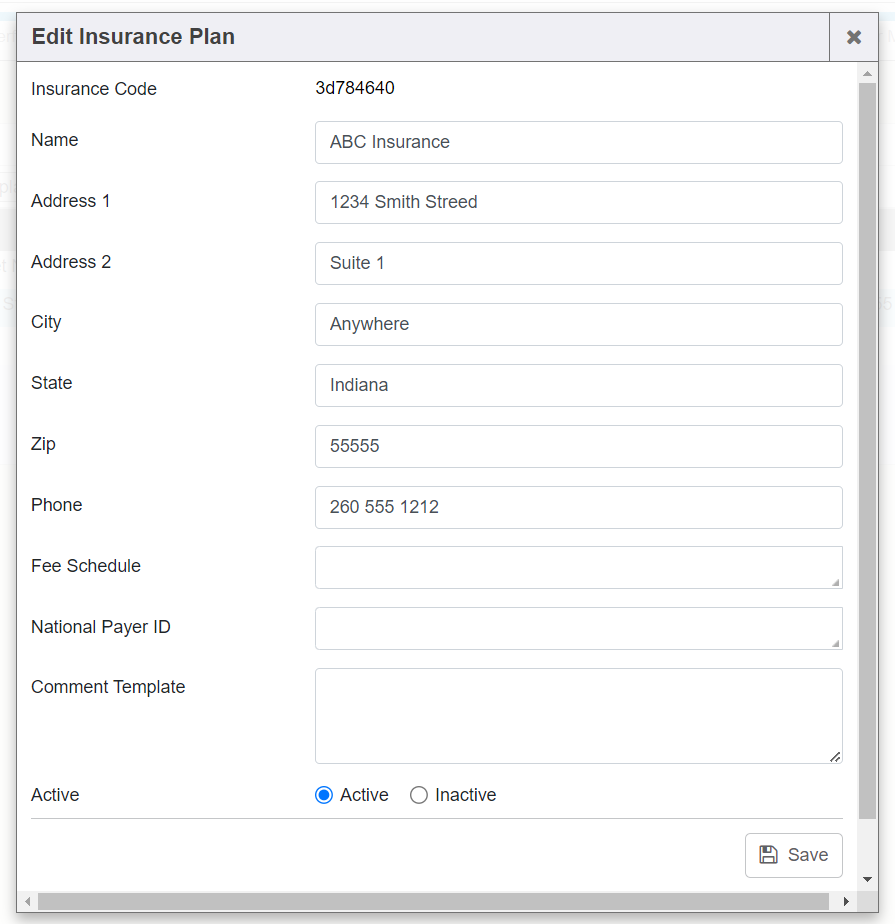Focus the Address 2 field
The image size is (895, 924).
(x=579, y=263)
